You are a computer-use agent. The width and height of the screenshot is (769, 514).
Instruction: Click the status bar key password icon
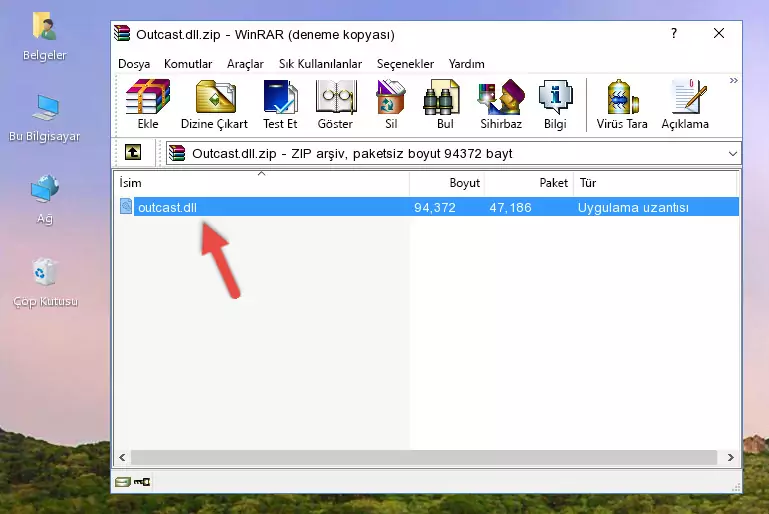142,482
